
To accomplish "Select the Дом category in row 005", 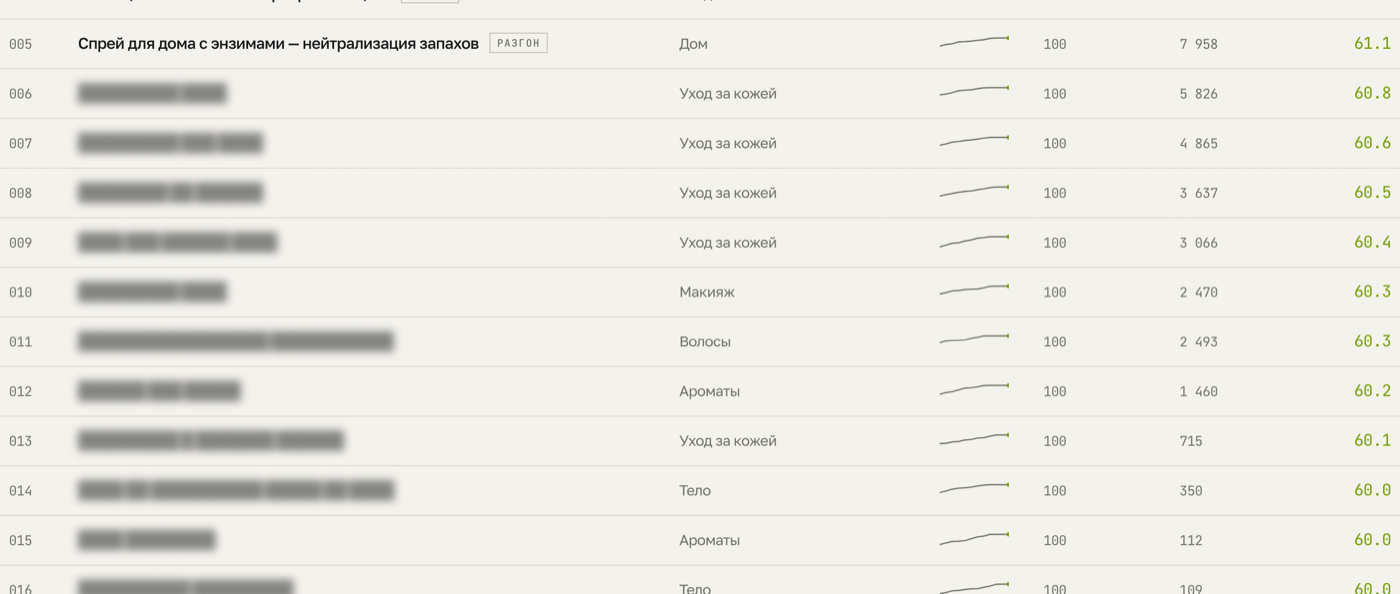I will click(693, 44).
